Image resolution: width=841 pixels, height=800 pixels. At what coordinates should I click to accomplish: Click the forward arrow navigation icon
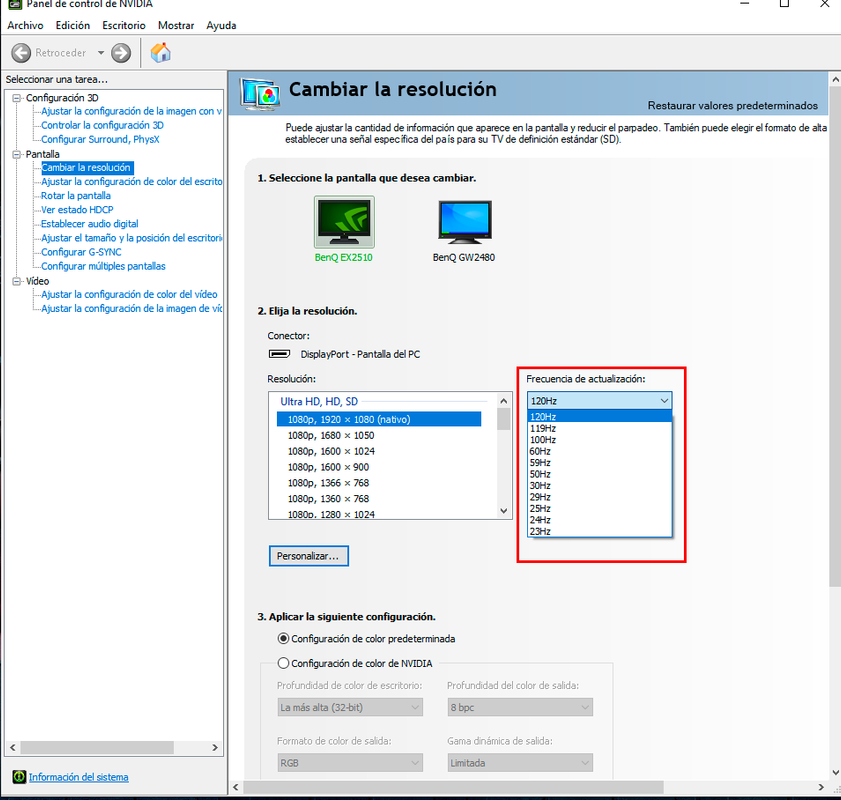[121, 53]
